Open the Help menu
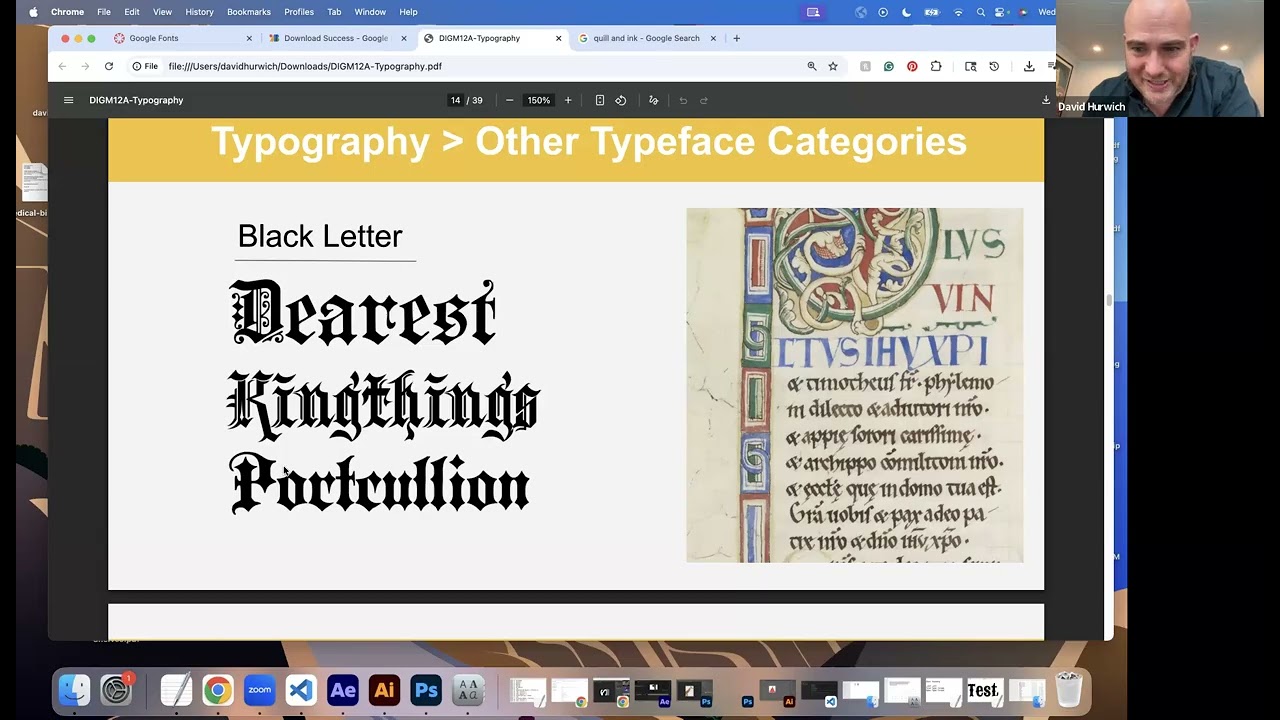This screenshot has height=720, width=1280. tap(408, 12)
